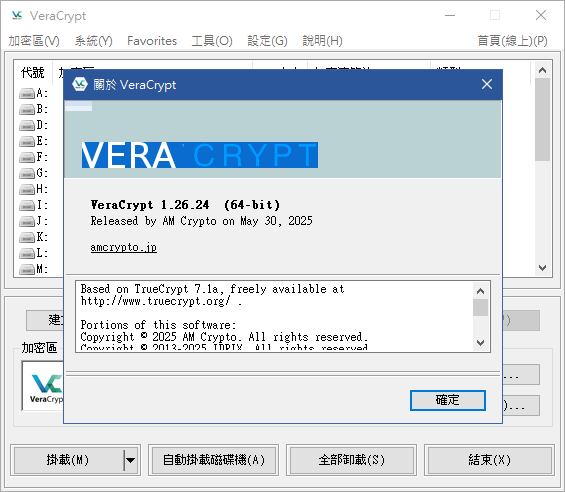
Task: Close the 關於 VeraCrypt dialog
Action: (487, 84)
